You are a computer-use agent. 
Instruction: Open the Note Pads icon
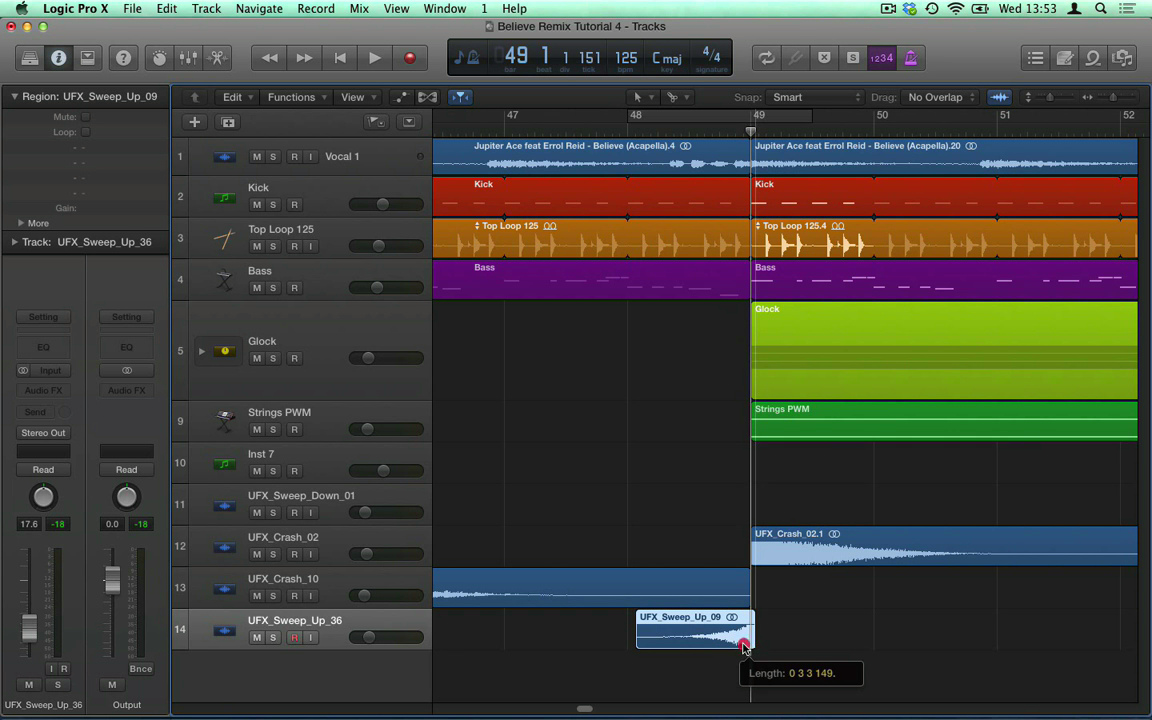(x=1064, y=58)
